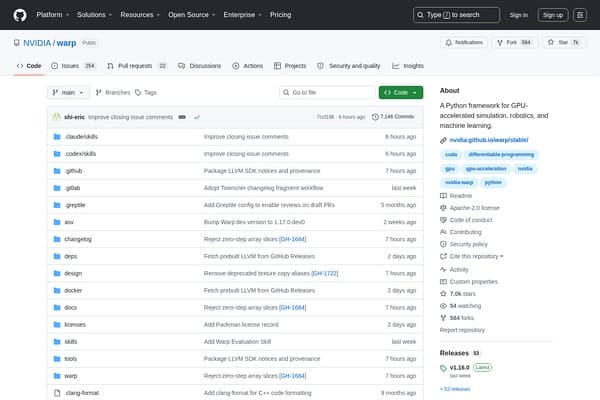The image size is (600, 400).
Task: View repository Tags
Action: 146,93
